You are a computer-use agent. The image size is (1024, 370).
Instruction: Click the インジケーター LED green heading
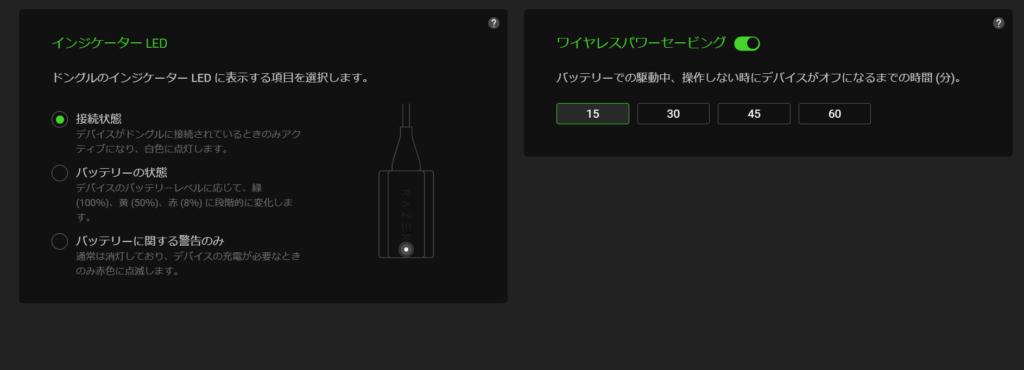110,44
